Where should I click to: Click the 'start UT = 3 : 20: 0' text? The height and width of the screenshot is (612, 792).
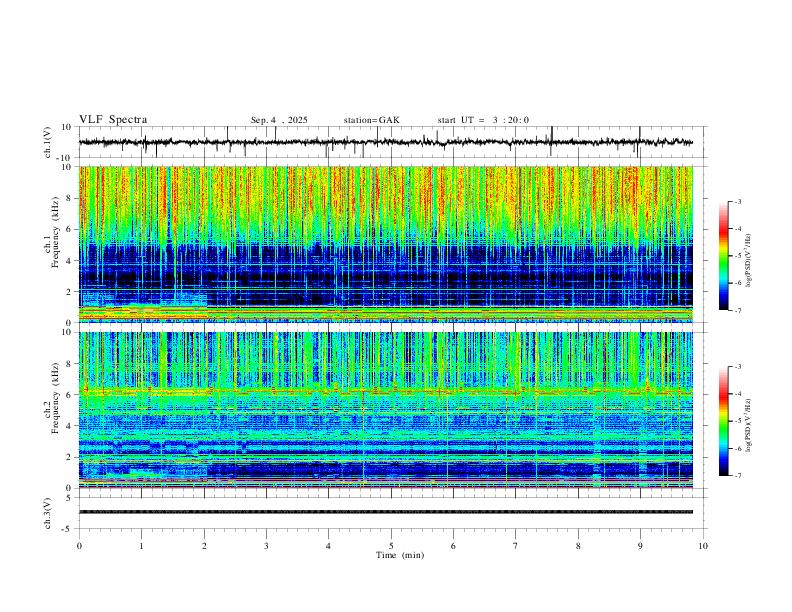click(x=483, y=120)
